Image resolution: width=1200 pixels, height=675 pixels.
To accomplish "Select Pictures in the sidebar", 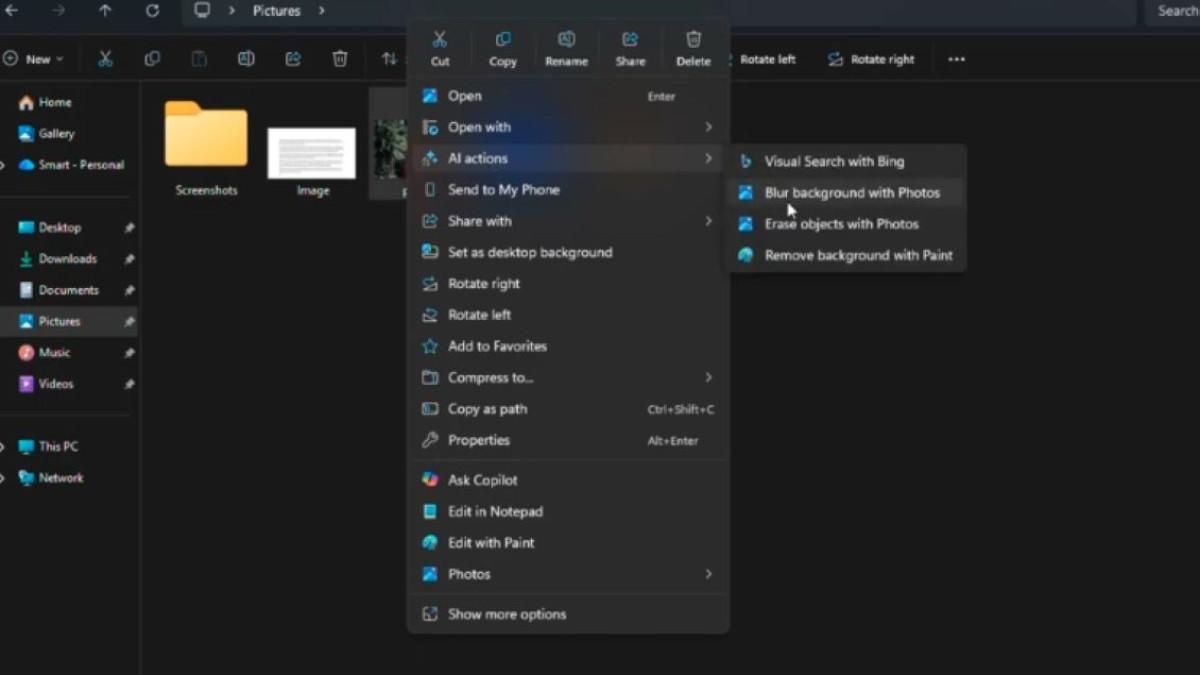I will [x=70, y=321].
